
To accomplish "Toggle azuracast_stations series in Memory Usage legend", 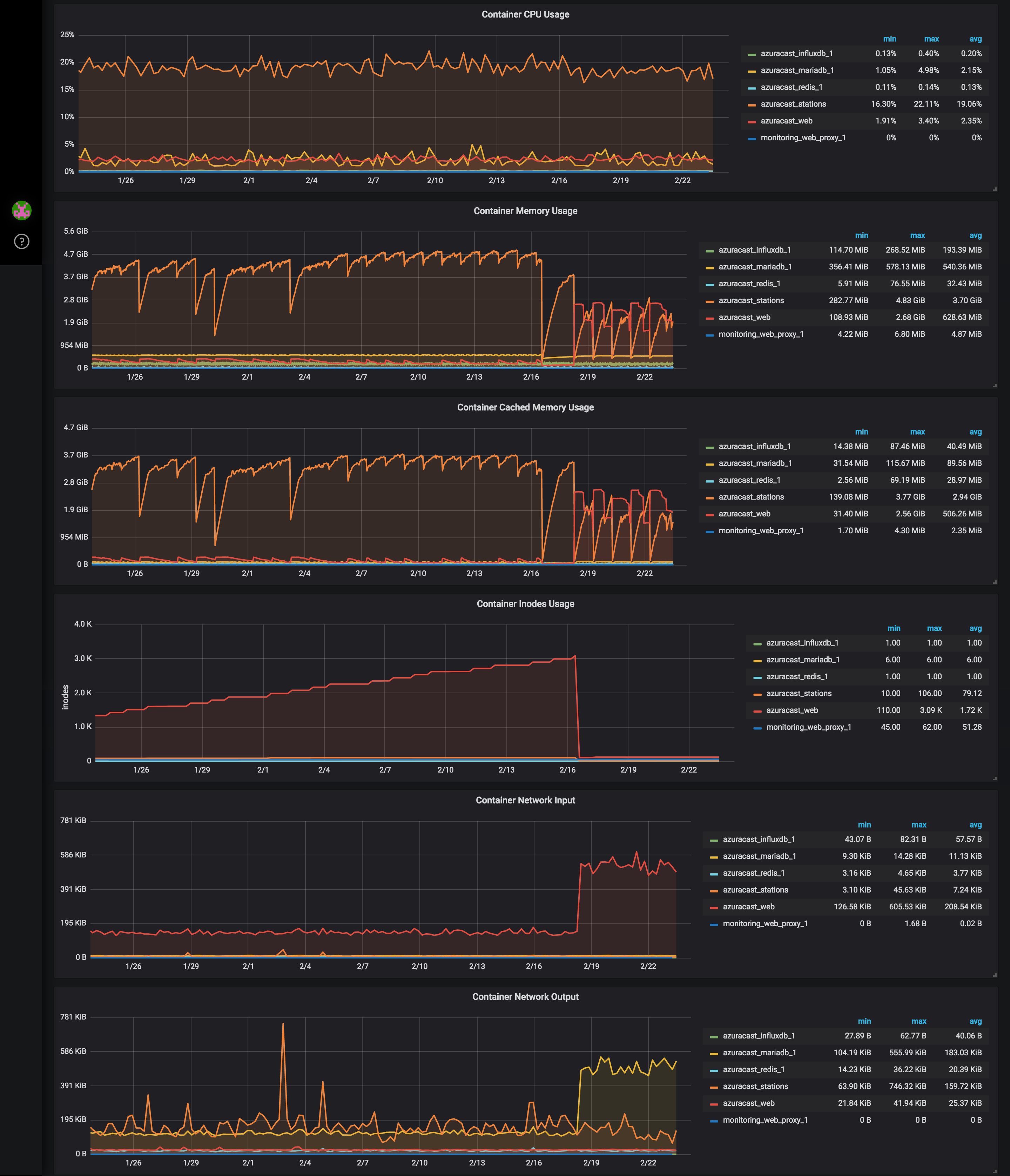I will [x=750, y=300].
